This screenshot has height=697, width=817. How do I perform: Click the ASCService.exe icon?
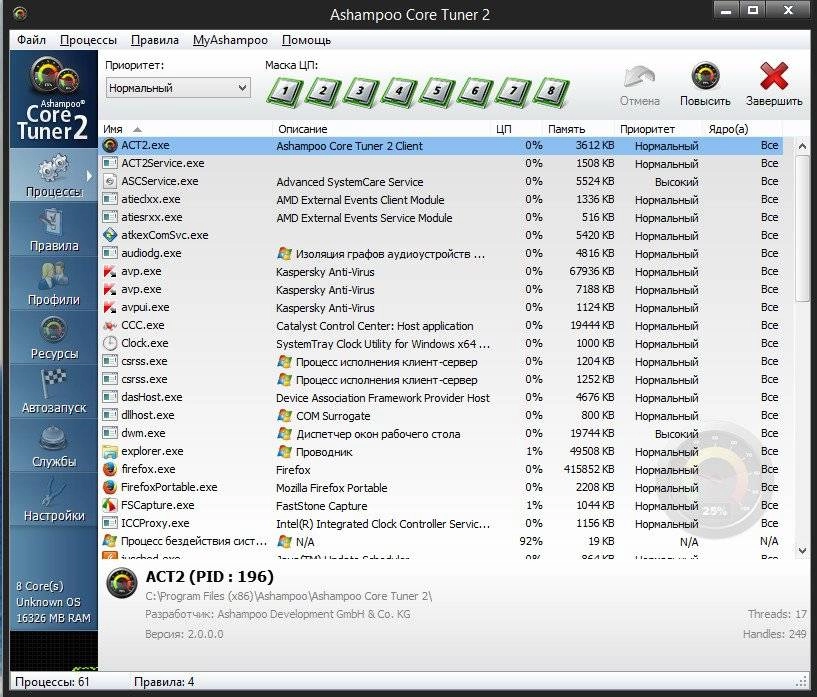110,181
